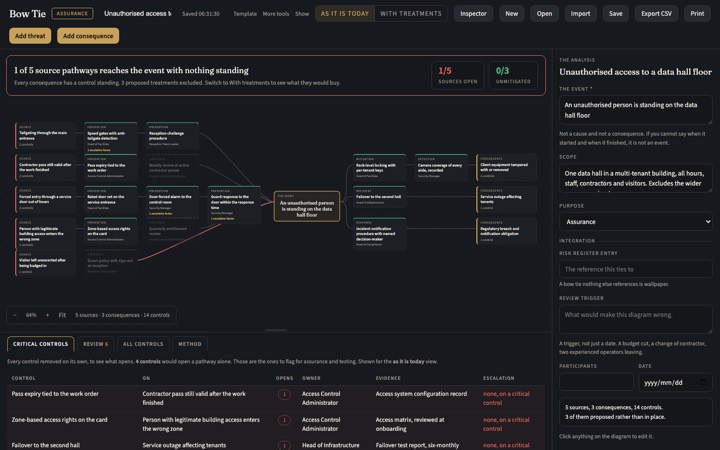Open the Purpose dropdown showing Assurance
720x450 pixels.
[636, 222]
